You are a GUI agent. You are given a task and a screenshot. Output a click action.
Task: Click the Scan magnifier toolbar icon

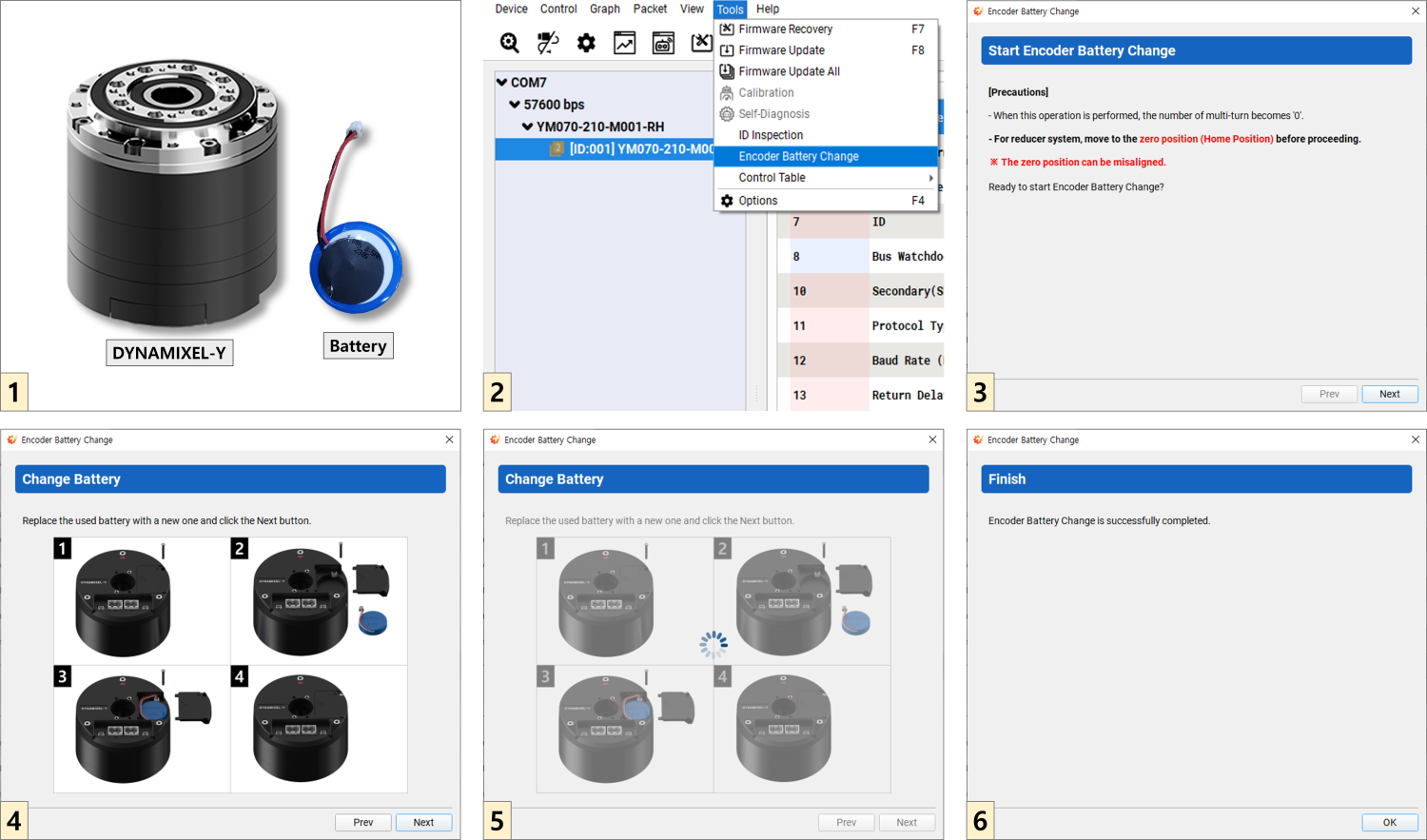coord(510,43)
